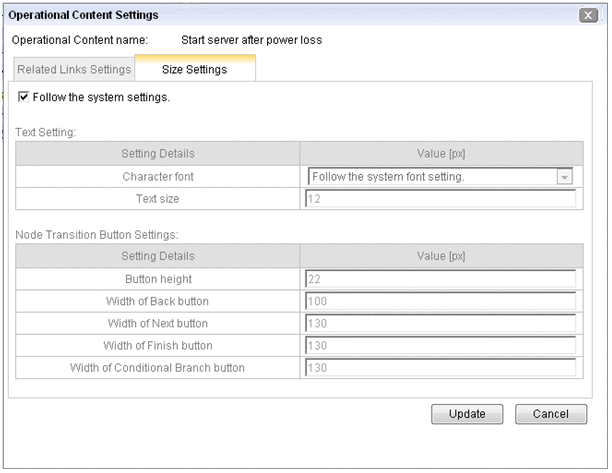This screenshot has height=473, width=612.
Task: Expand the Character font dropdown arrow
Action: point(564,177)
